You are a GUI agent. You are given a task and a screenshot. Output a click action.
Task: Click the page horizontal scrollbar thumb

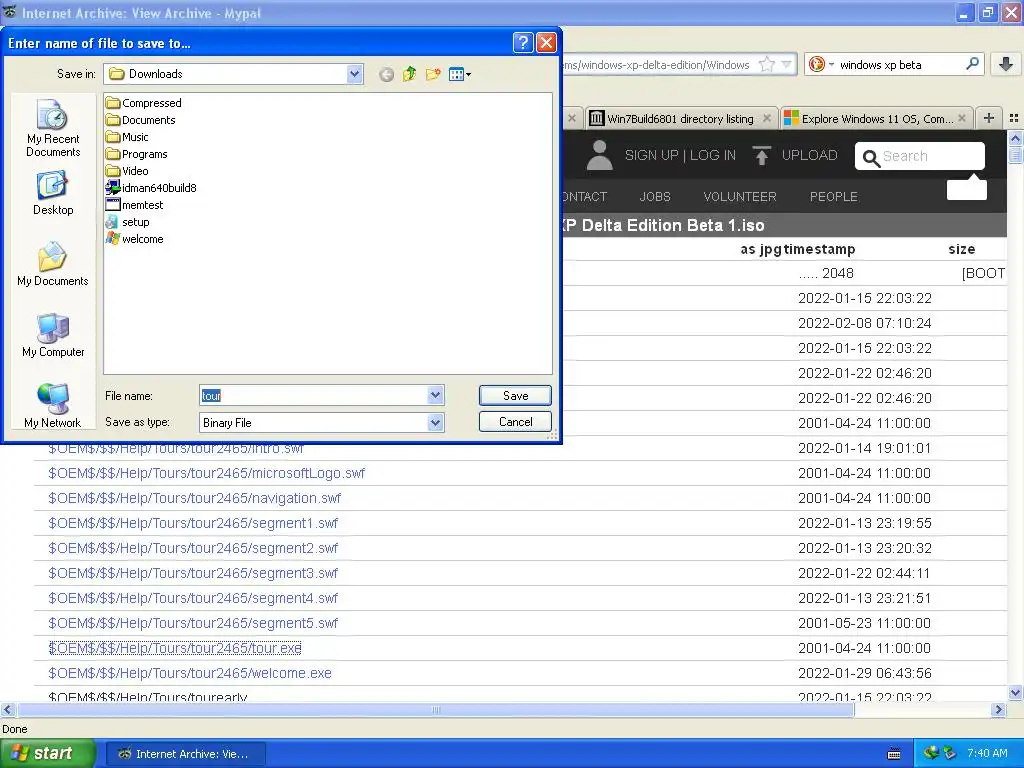(x=436, y=709)
